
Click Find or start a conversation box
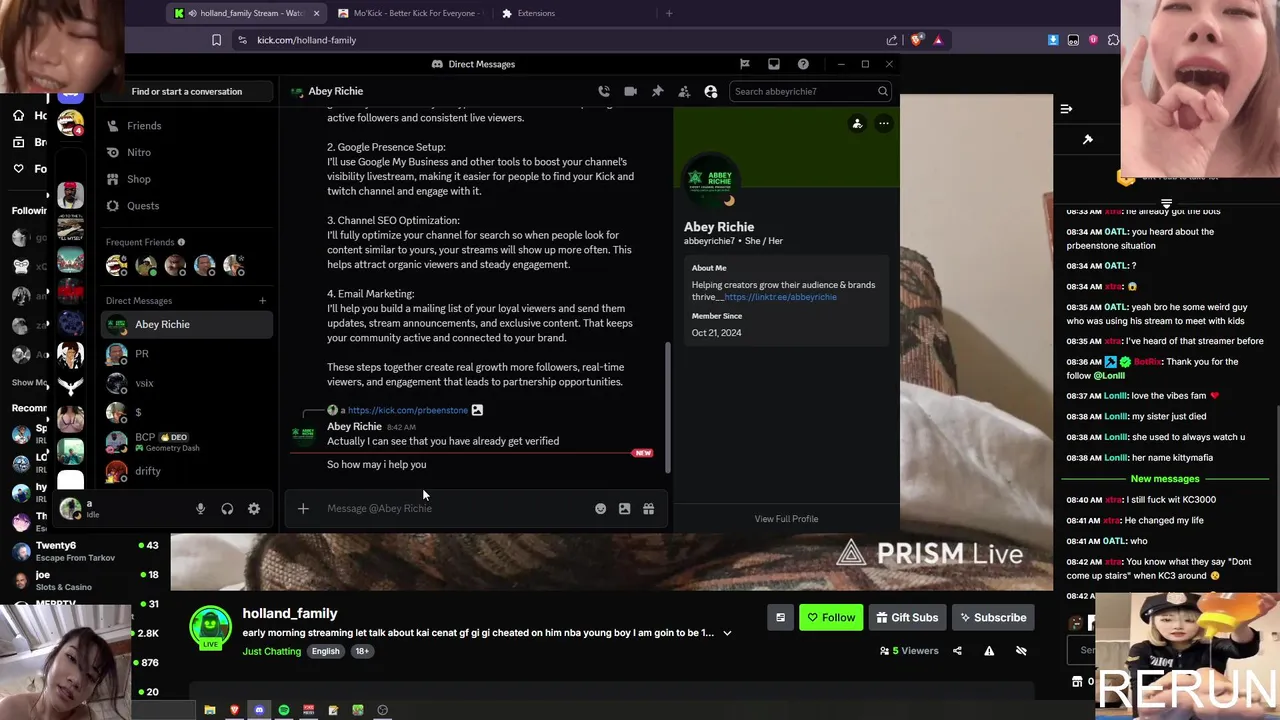tap(187, 91)
